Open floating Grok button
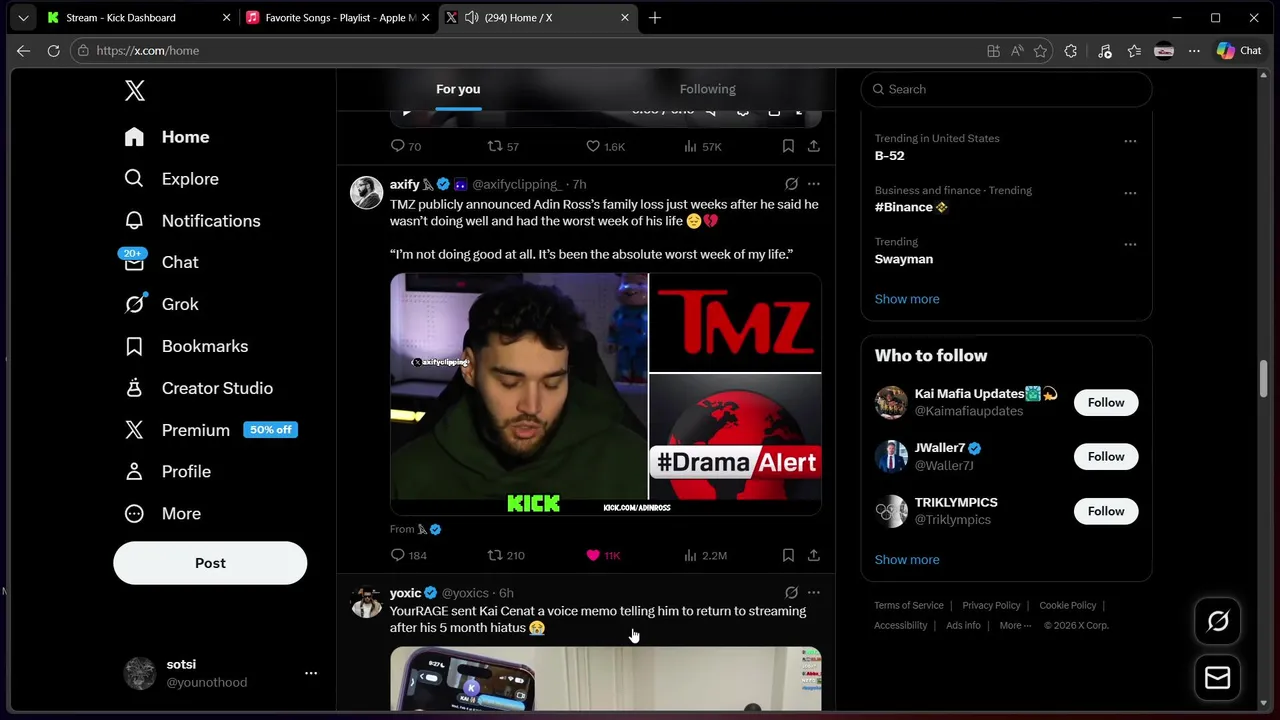 click(1218, 621)
